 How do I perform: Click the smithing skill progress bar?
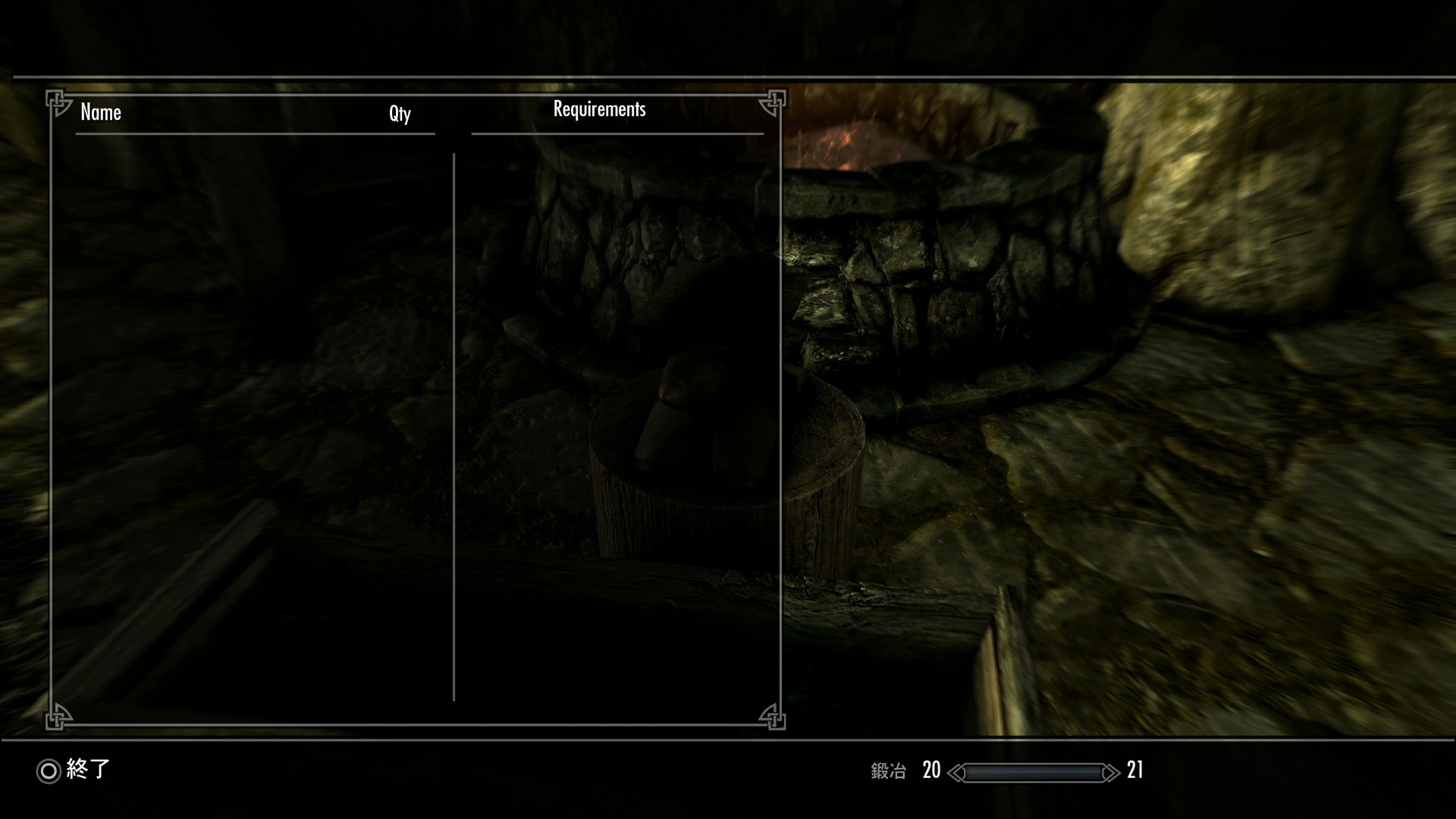click(1034, 772)
